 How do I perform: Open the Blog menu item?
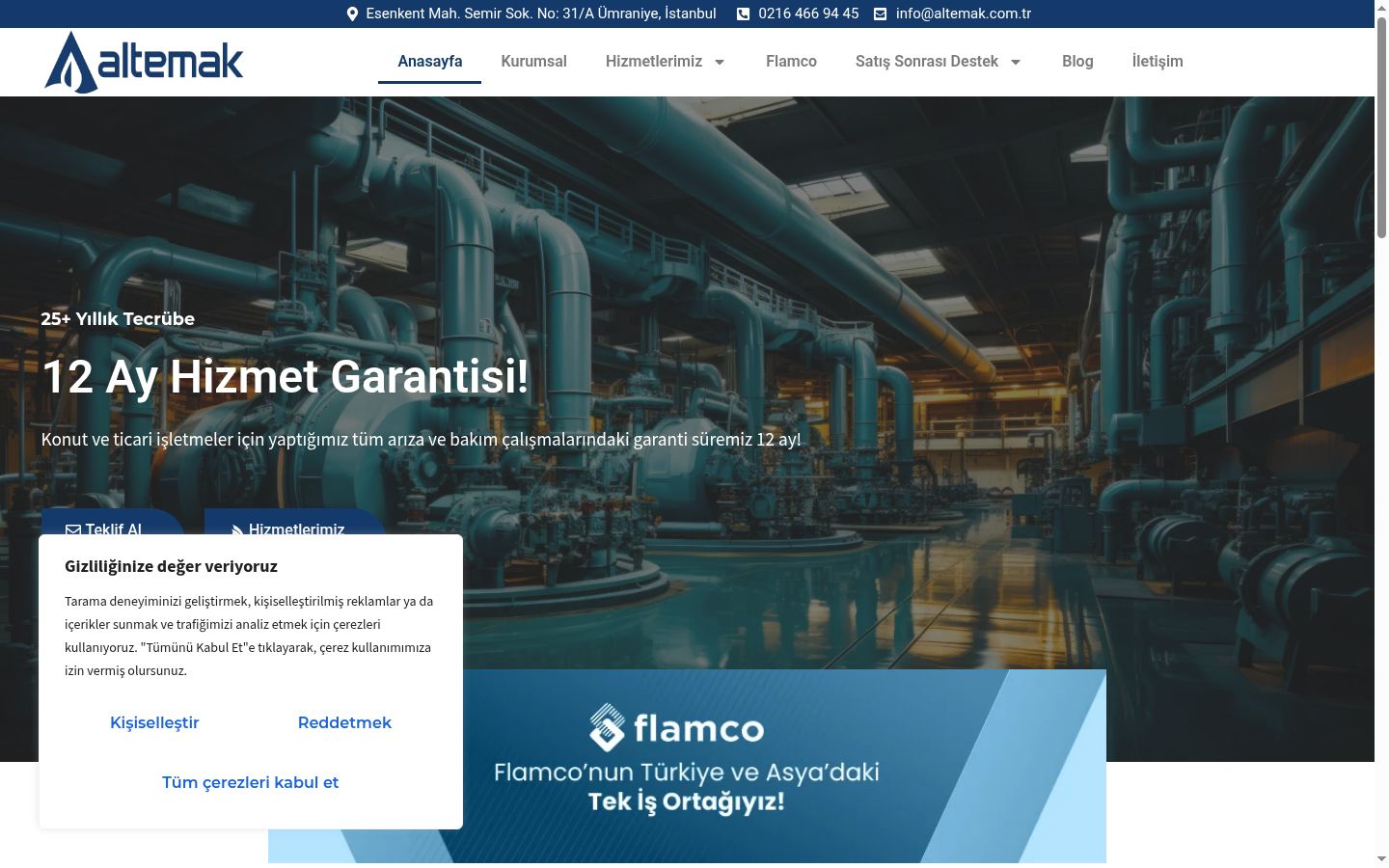pos(1077,62)
